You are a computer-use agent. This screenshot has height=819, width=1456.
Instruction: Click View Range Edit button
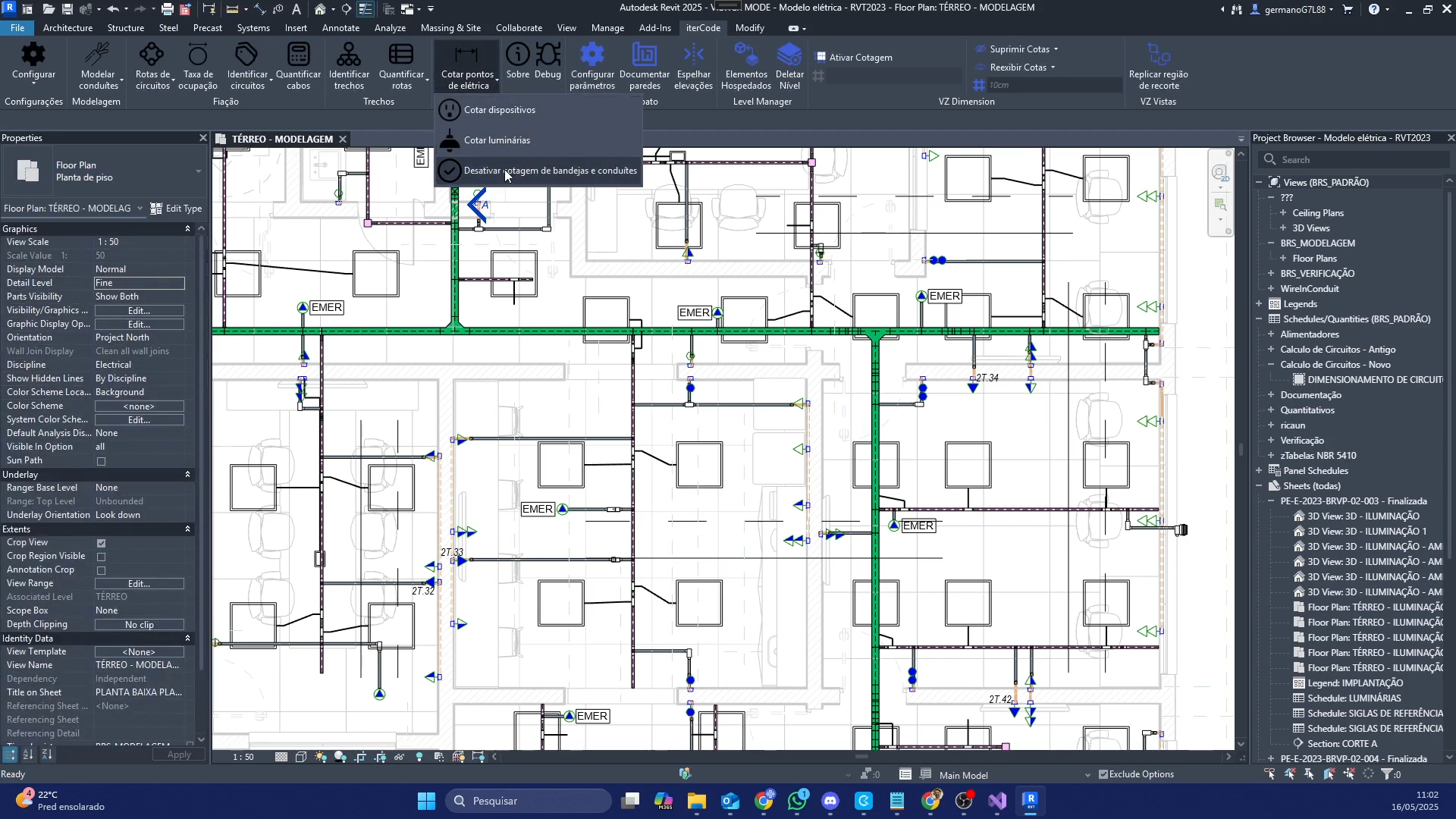click(x=139, y=583)
